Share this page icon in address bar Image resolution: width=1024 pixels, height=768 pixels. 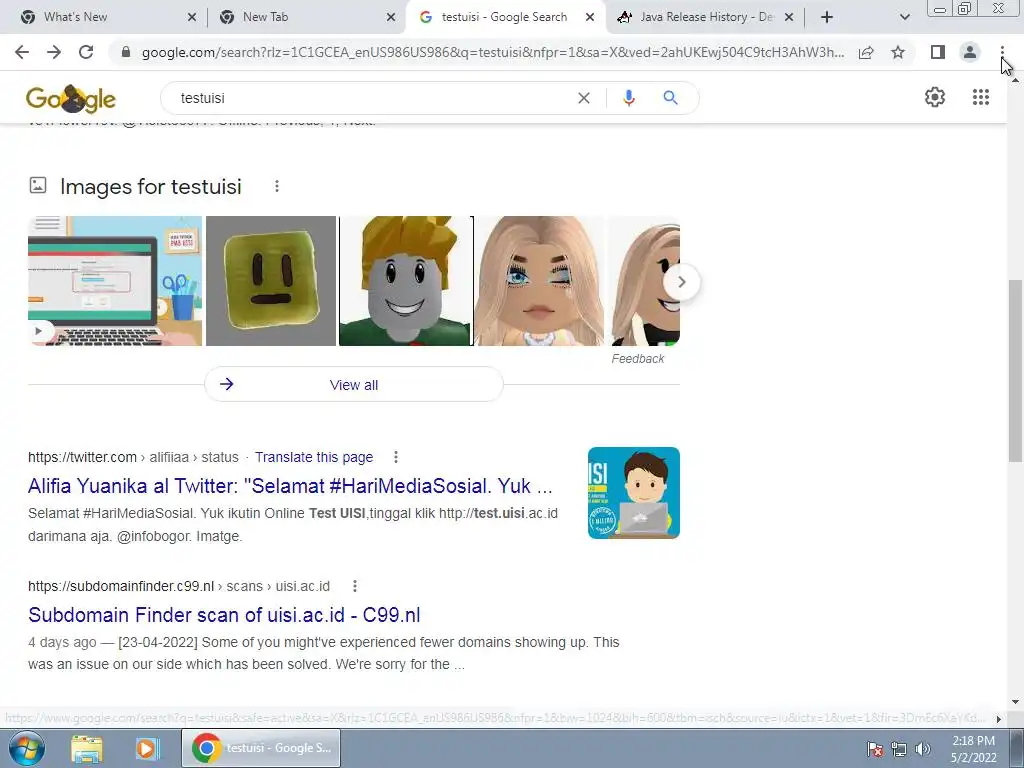click(x=866, y=52)
